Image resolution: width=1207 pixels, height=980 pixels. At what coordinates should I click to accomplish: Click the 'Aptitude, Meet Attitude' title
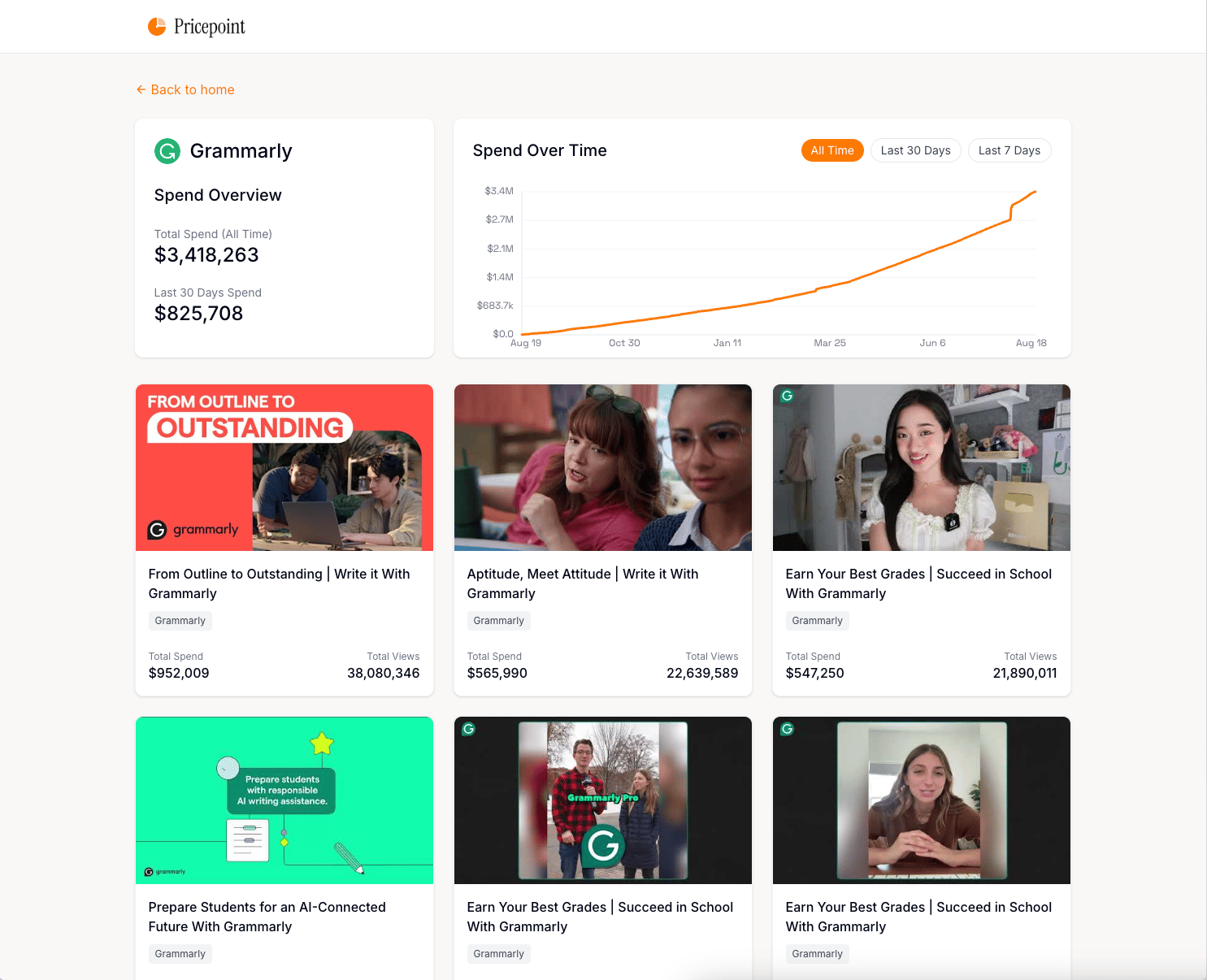pos(583,583)
